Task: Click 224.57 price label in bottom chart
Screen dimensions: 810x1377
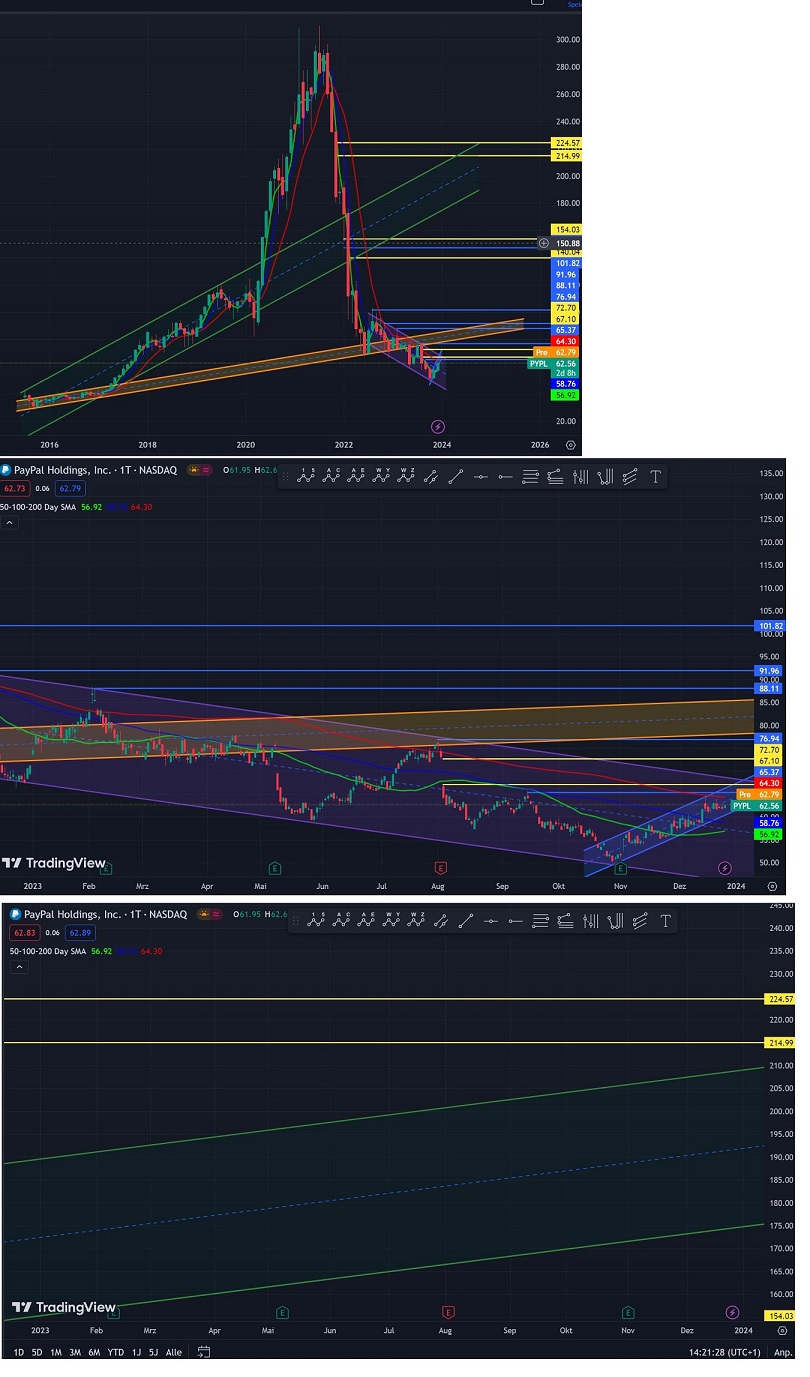Action: coord(780,999)
